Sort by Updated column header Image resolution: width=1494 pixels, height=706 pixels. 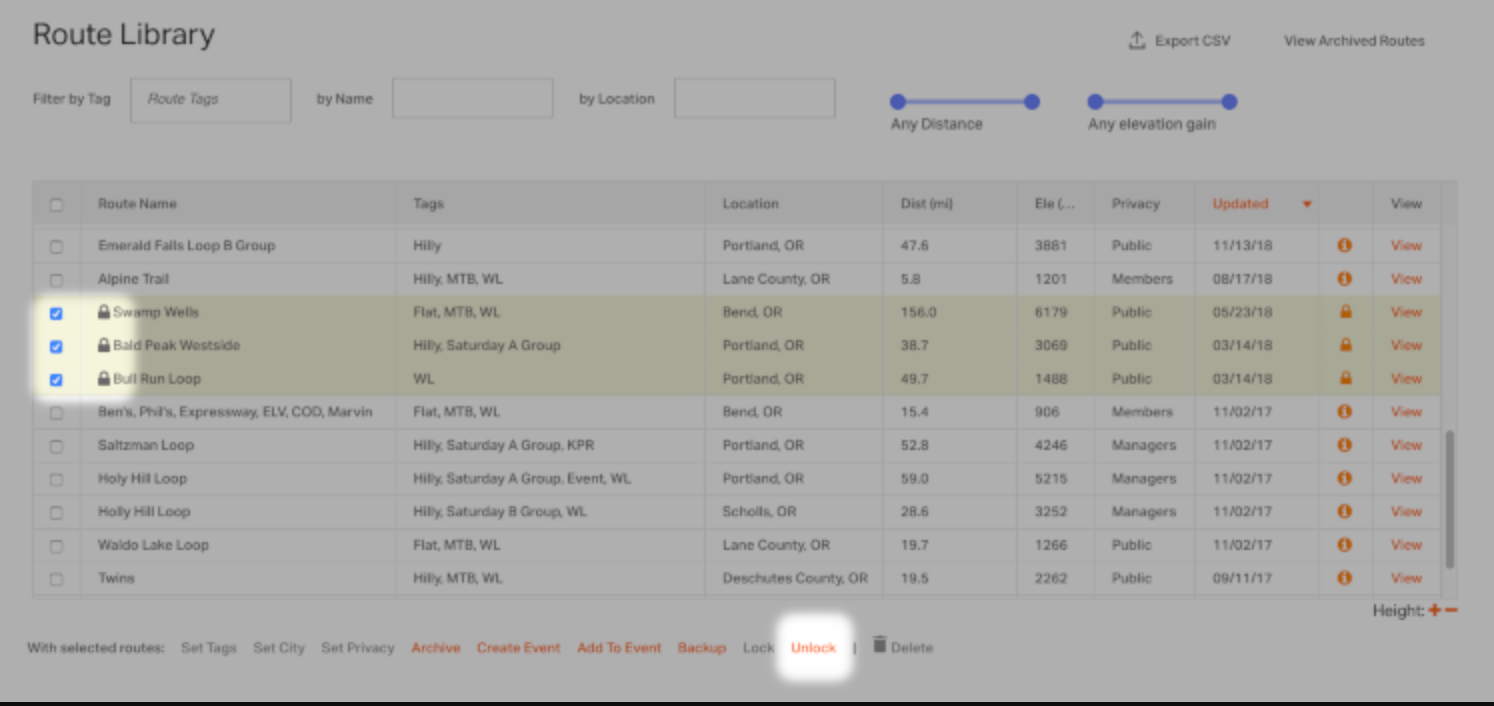point(1240,203)
